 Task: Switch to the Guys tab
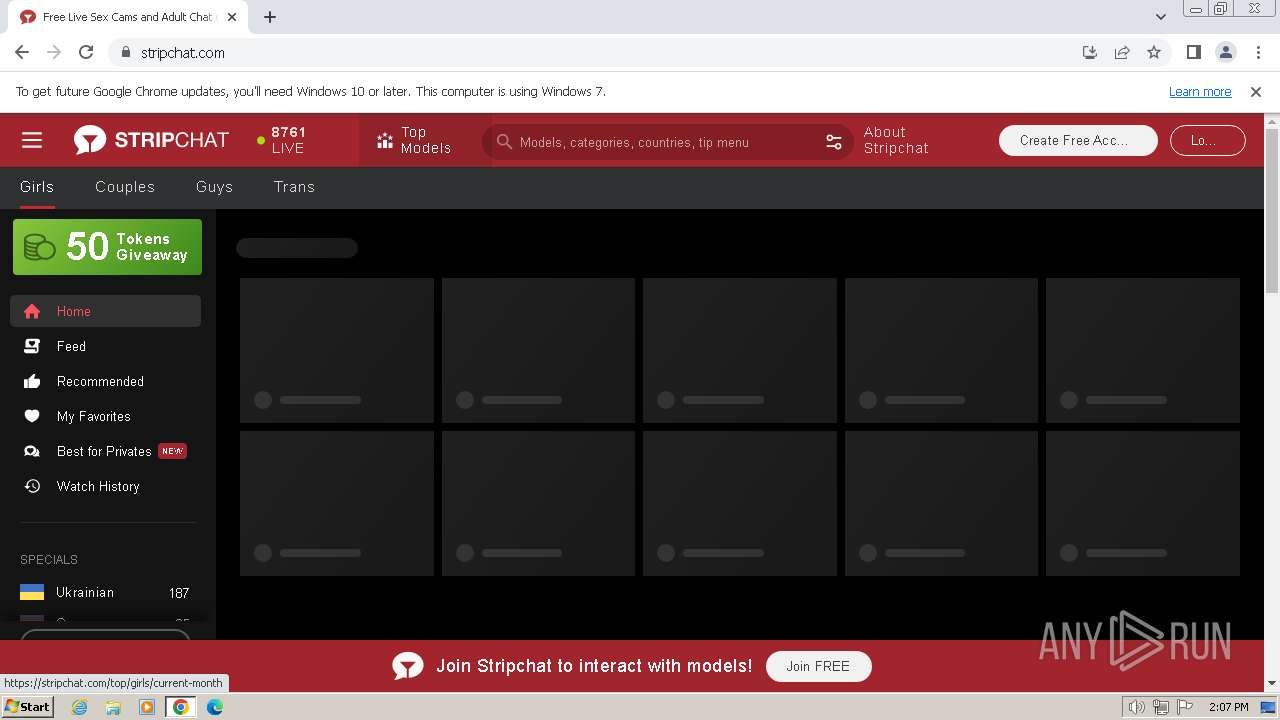click(x=214, y=187)
